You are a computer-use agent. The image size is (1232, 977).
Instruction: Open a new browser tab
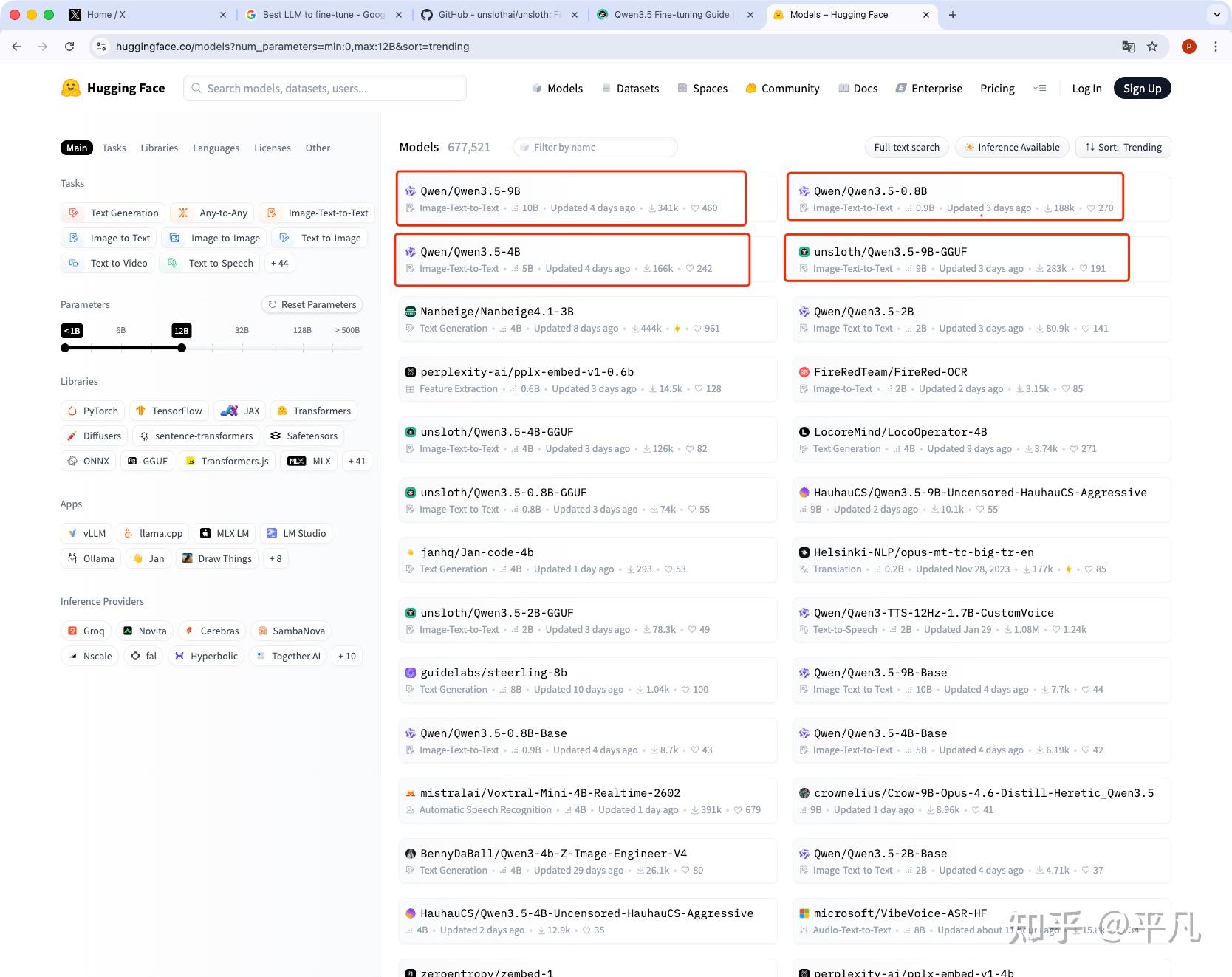coord(953,15)
